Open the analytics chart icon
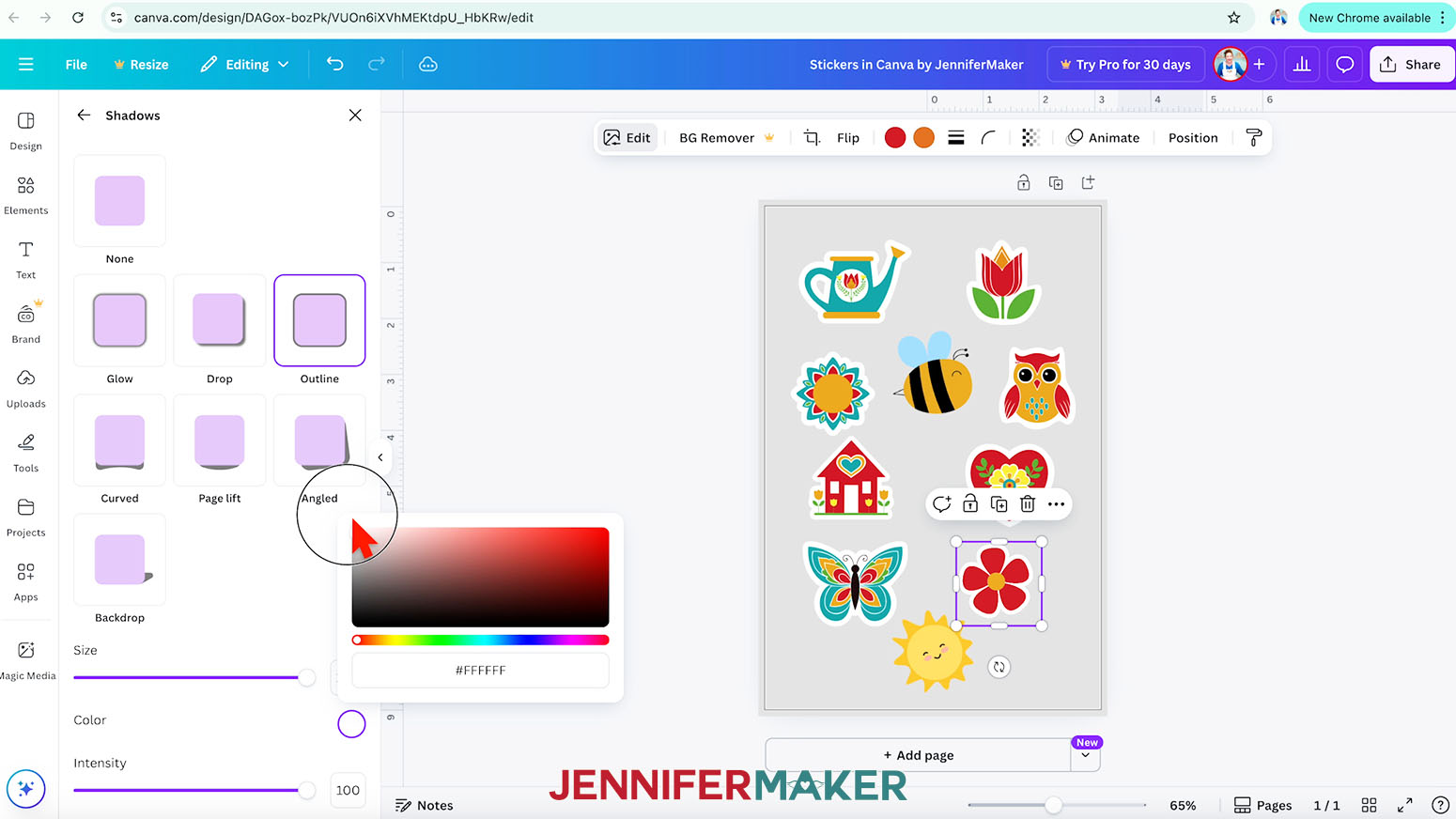Viewport: 1456px width, 819px height. pyautogui.click(x=1302, y=64)
